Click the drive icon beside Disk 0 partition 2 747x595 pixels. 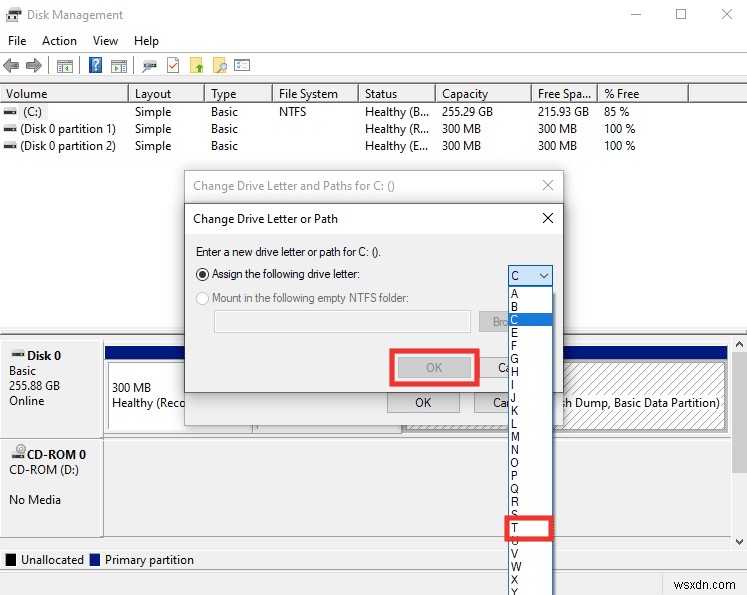coord(10,146)
